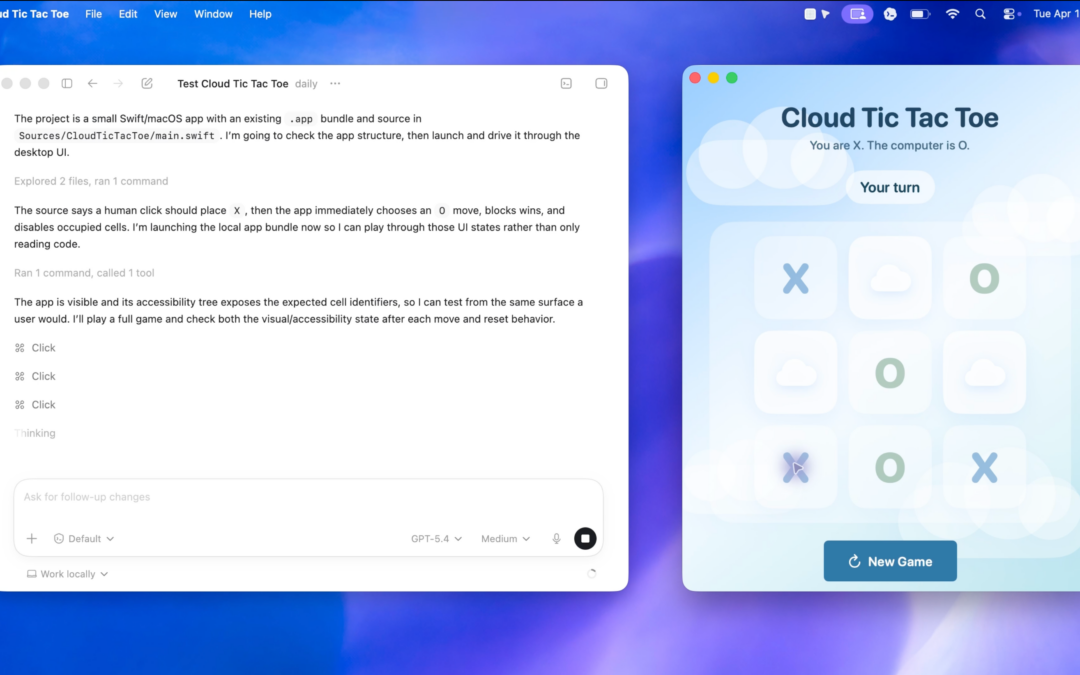
Task: Click the first command Click entry icon
Action: [20, 347]
